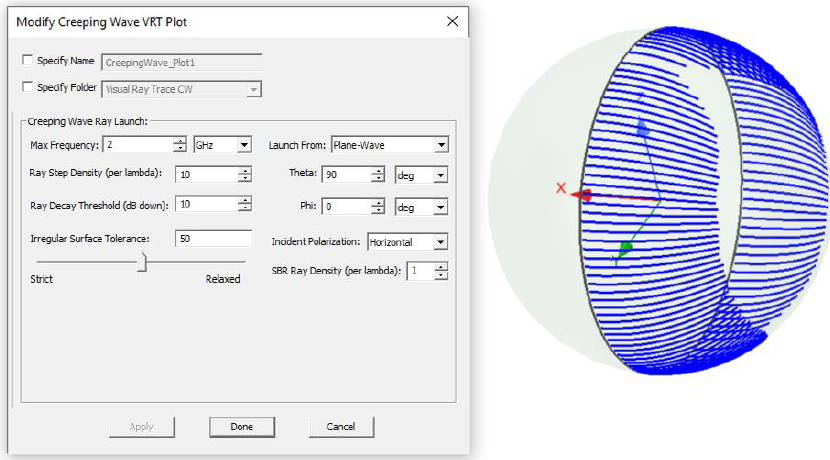Click the blue axis arrowhead in the 3D view
The width and height of the screenshot is (830, 460).
(642, 128)
